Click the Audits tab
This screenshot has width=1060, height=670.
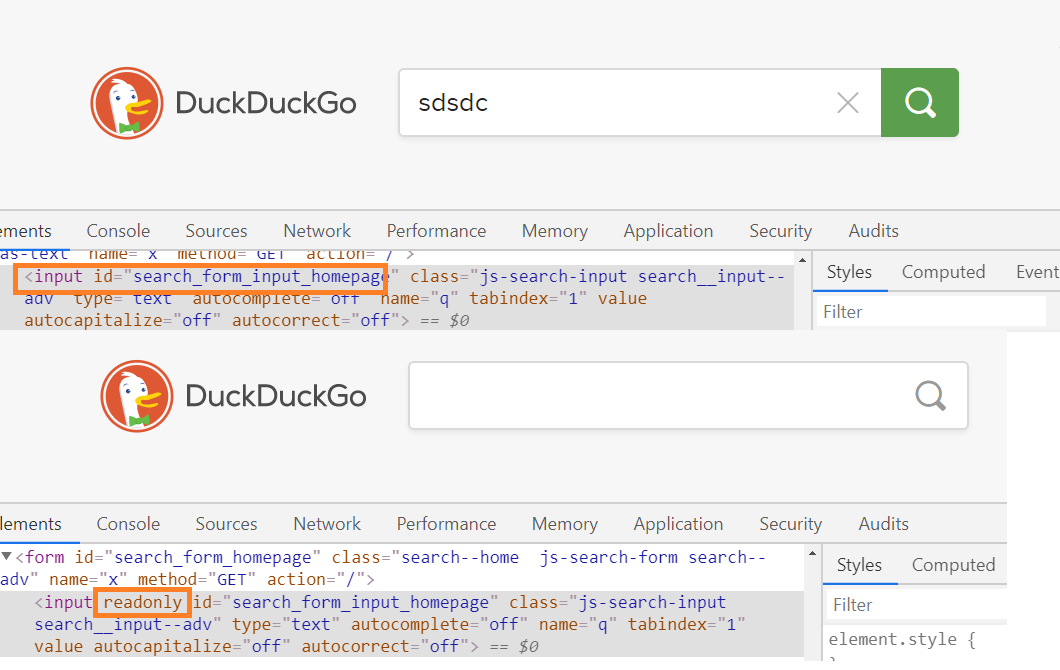pyautogui.click(x=873, y=230)
